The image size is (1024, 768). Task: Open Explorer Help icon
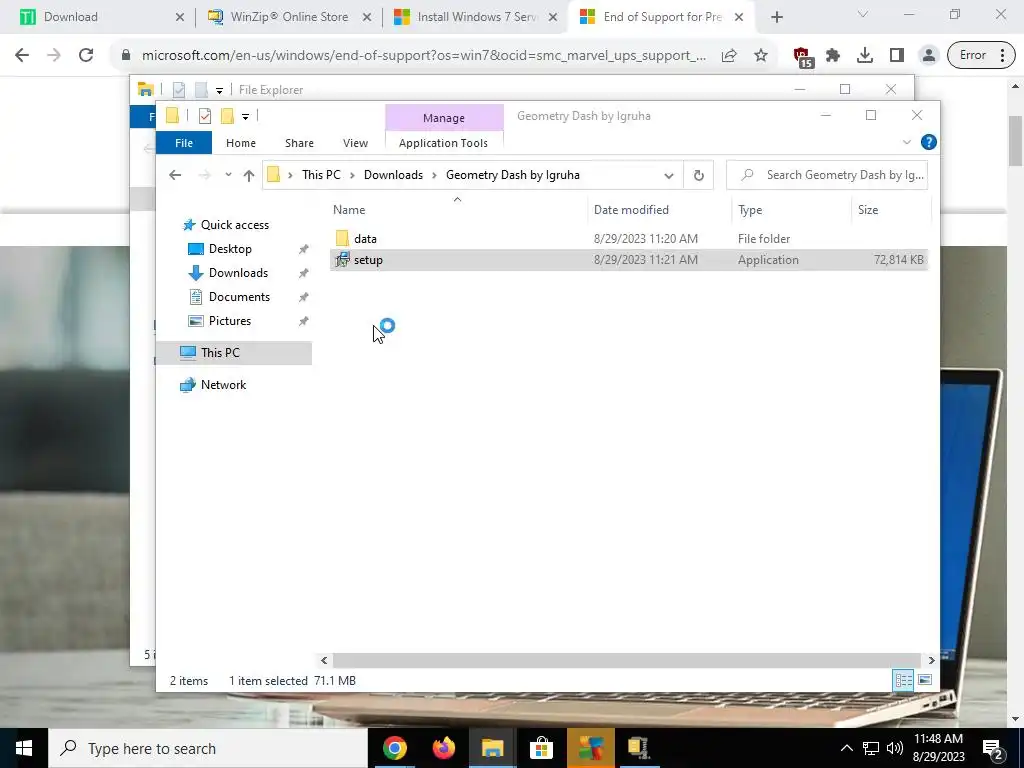pyautogui.click(x=928, y=142)
